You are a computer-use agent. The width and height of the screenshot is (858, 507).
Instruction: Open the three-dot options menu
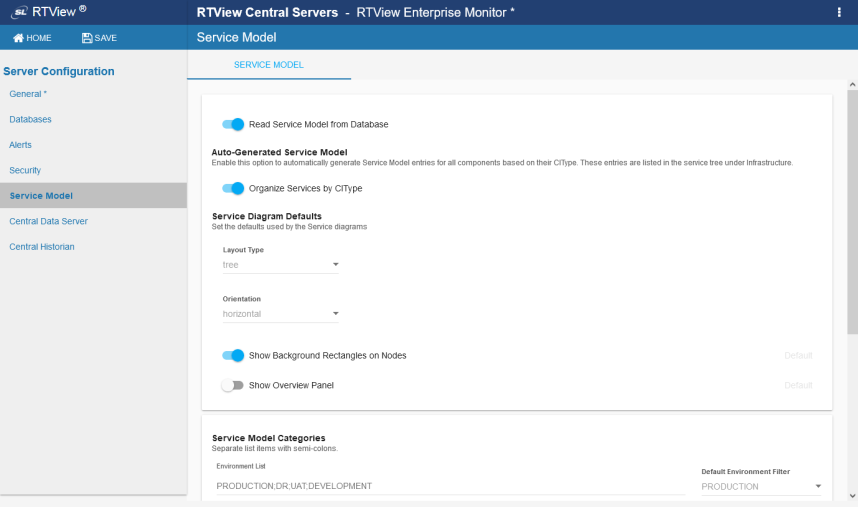click(x=839, y=12)
